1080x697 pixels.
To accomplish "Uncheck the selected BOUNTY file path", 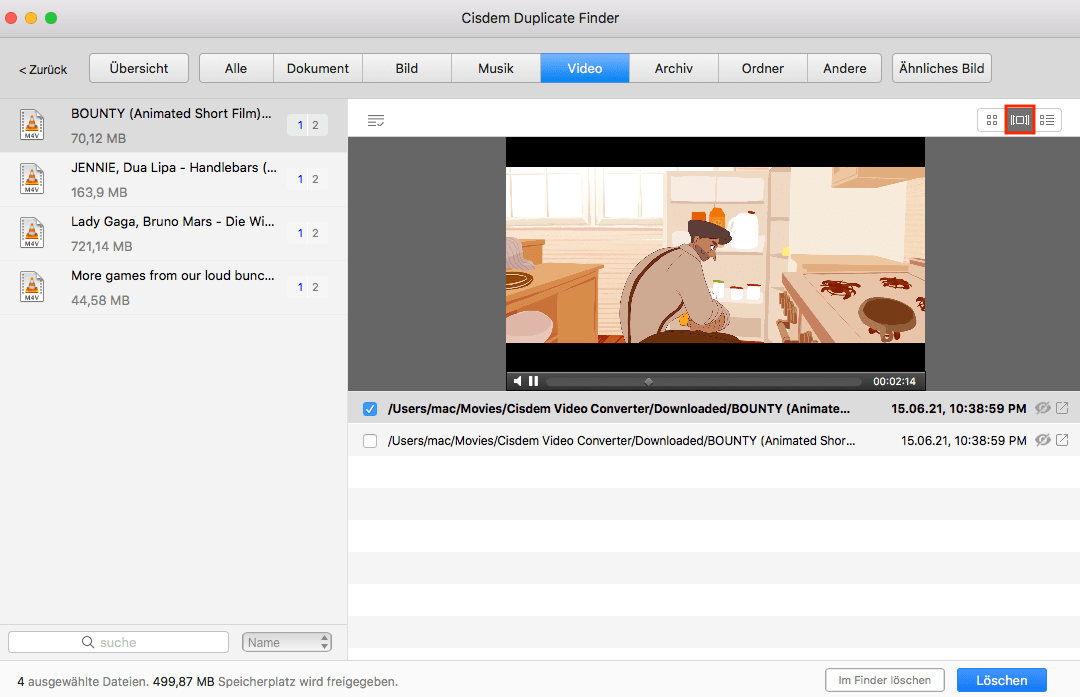I will pos(370,408).
